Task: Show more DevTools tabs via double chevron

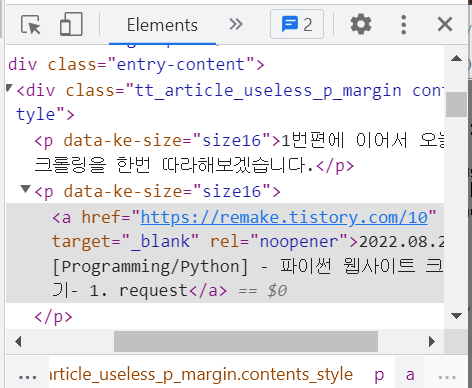Action: [236, 24]
